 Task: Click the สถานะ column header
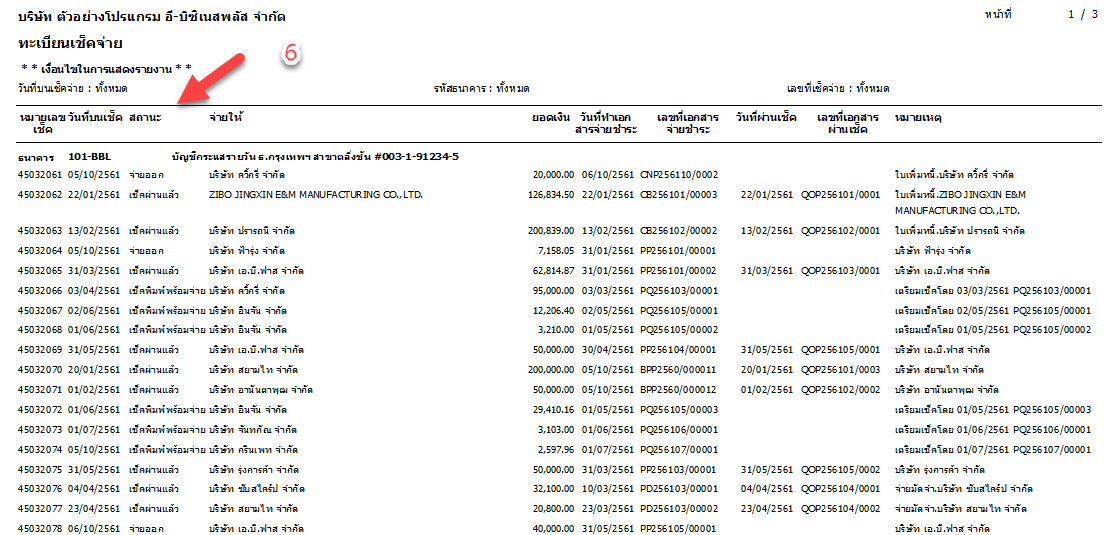coord(146,118)
